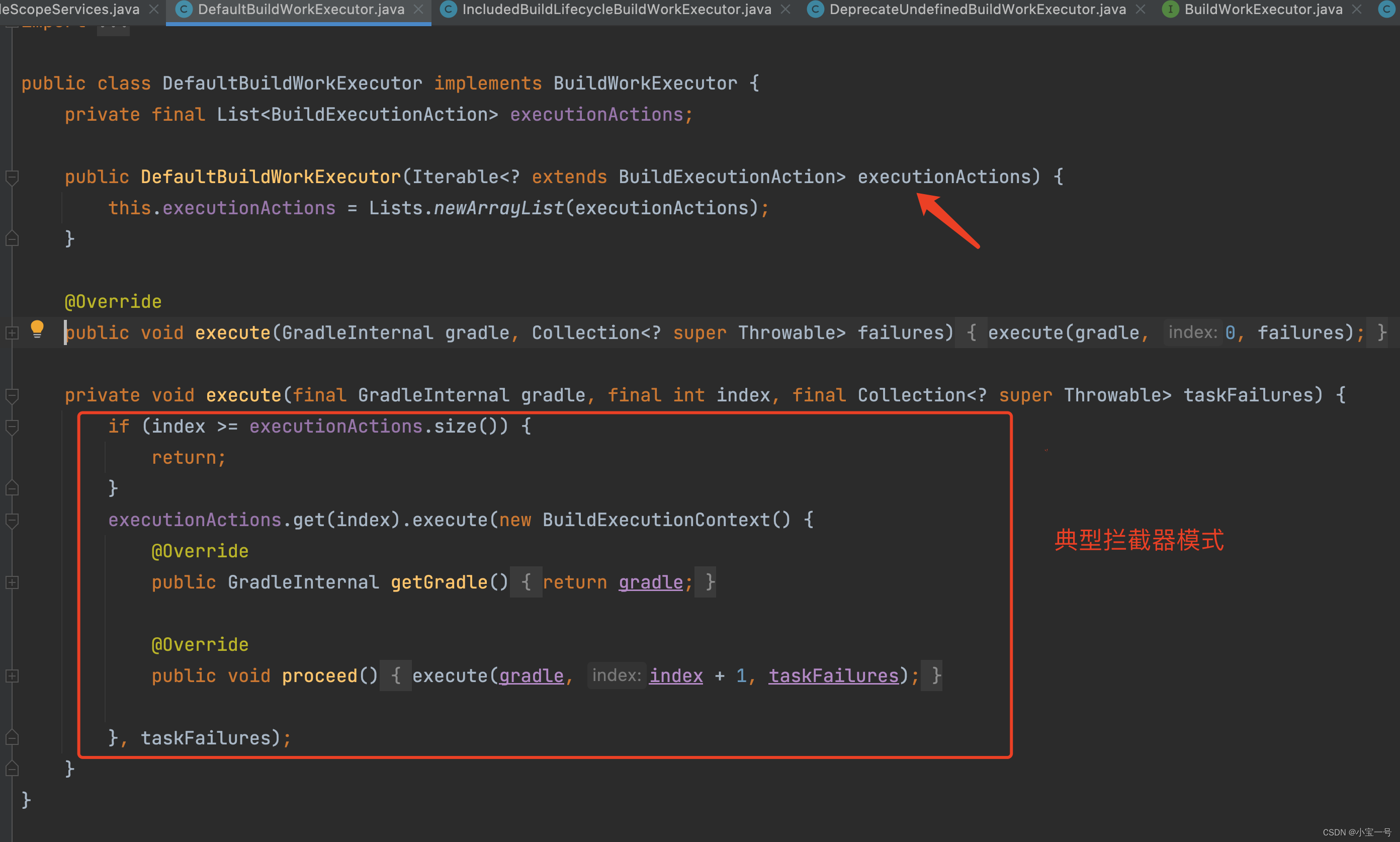Click BuildWorkExecutor in implements clause

tap(645, 83)
